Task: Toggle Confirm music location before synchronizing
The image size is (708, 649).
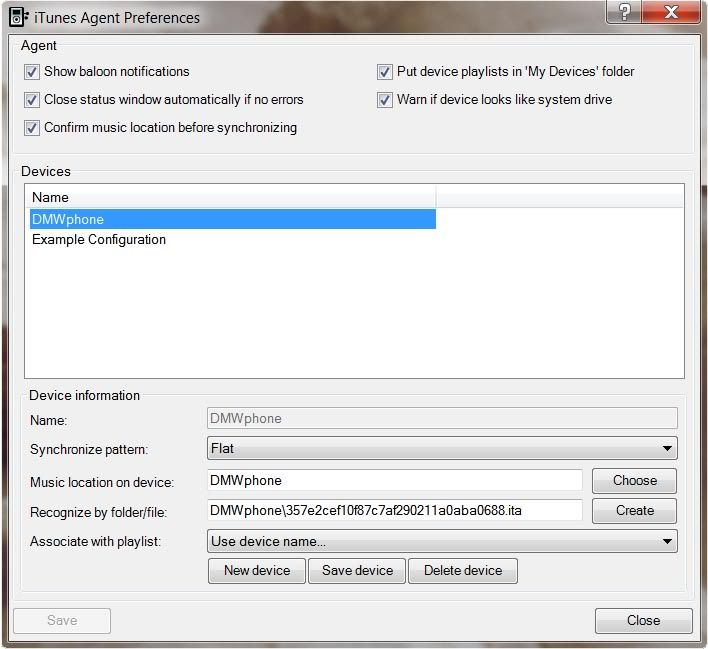Action: 33,128
